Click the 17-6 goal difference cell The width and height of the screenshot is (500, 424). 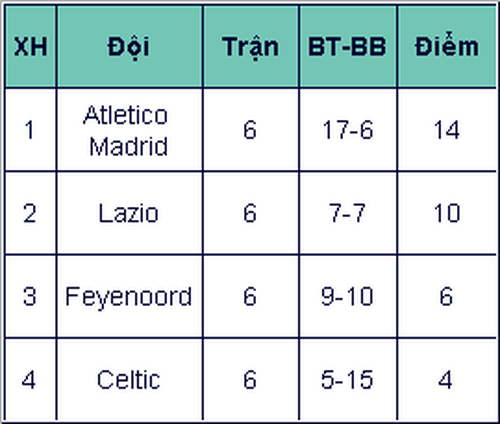348,130
